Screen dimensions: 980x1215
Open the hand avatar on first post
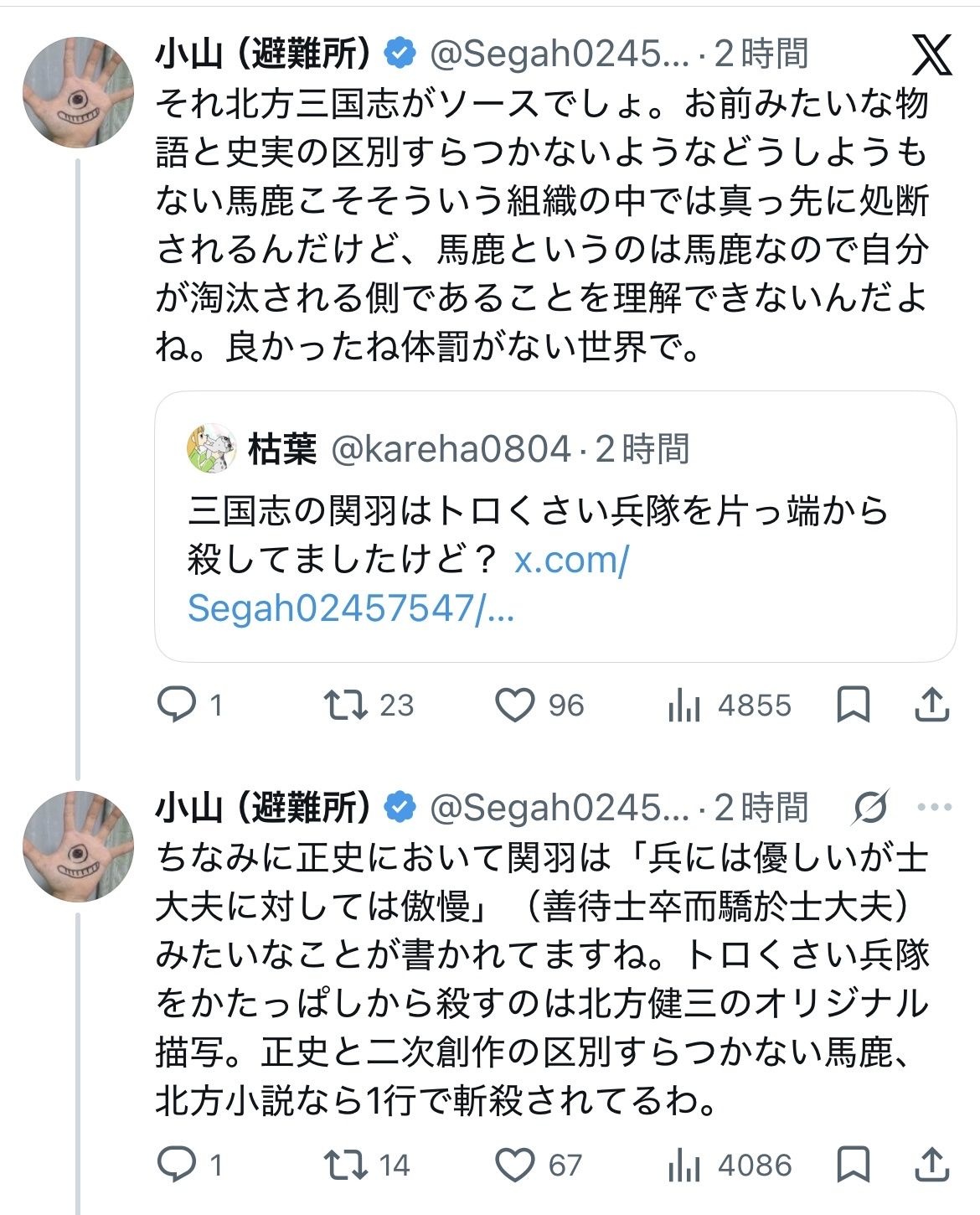click(79, 93)
